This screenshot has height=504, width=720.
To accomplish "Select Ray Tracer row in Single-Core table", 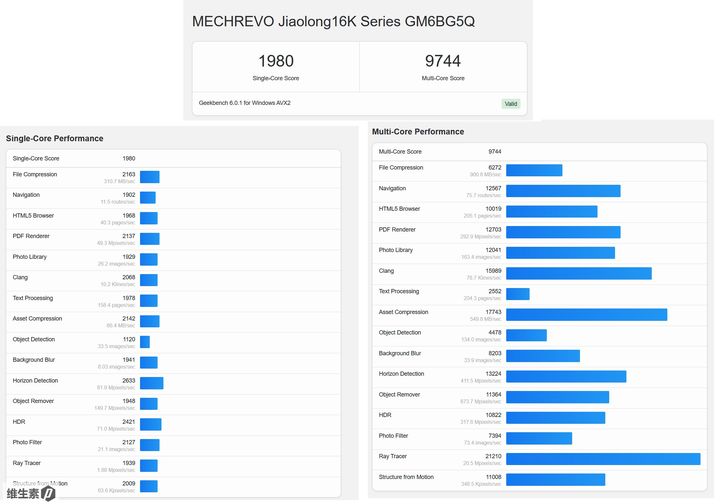I will (174, 467).
